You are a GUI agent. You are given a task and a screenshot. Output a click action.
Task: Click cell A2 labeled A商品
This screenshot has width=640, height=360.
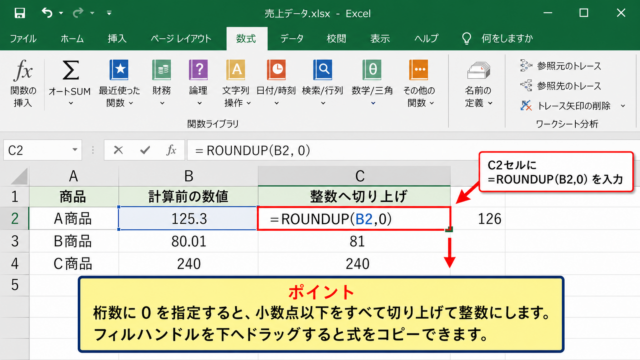click(73, 219)
